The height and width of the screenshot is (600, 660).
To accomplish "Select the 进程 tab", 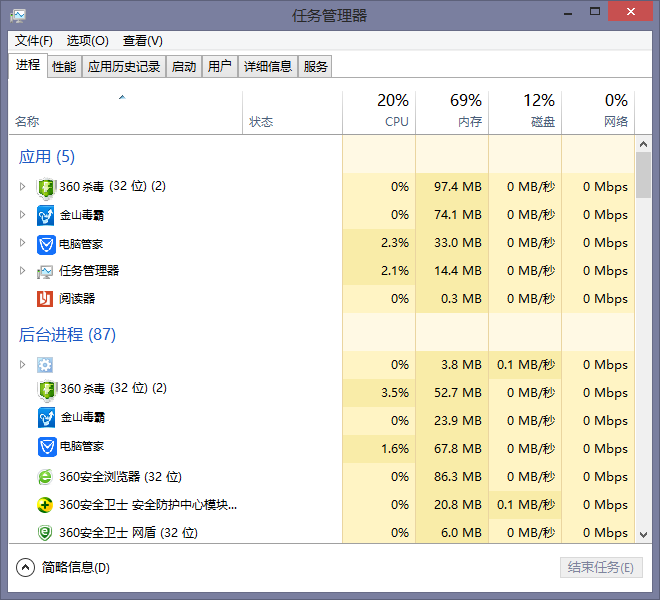I will [28, 65].
